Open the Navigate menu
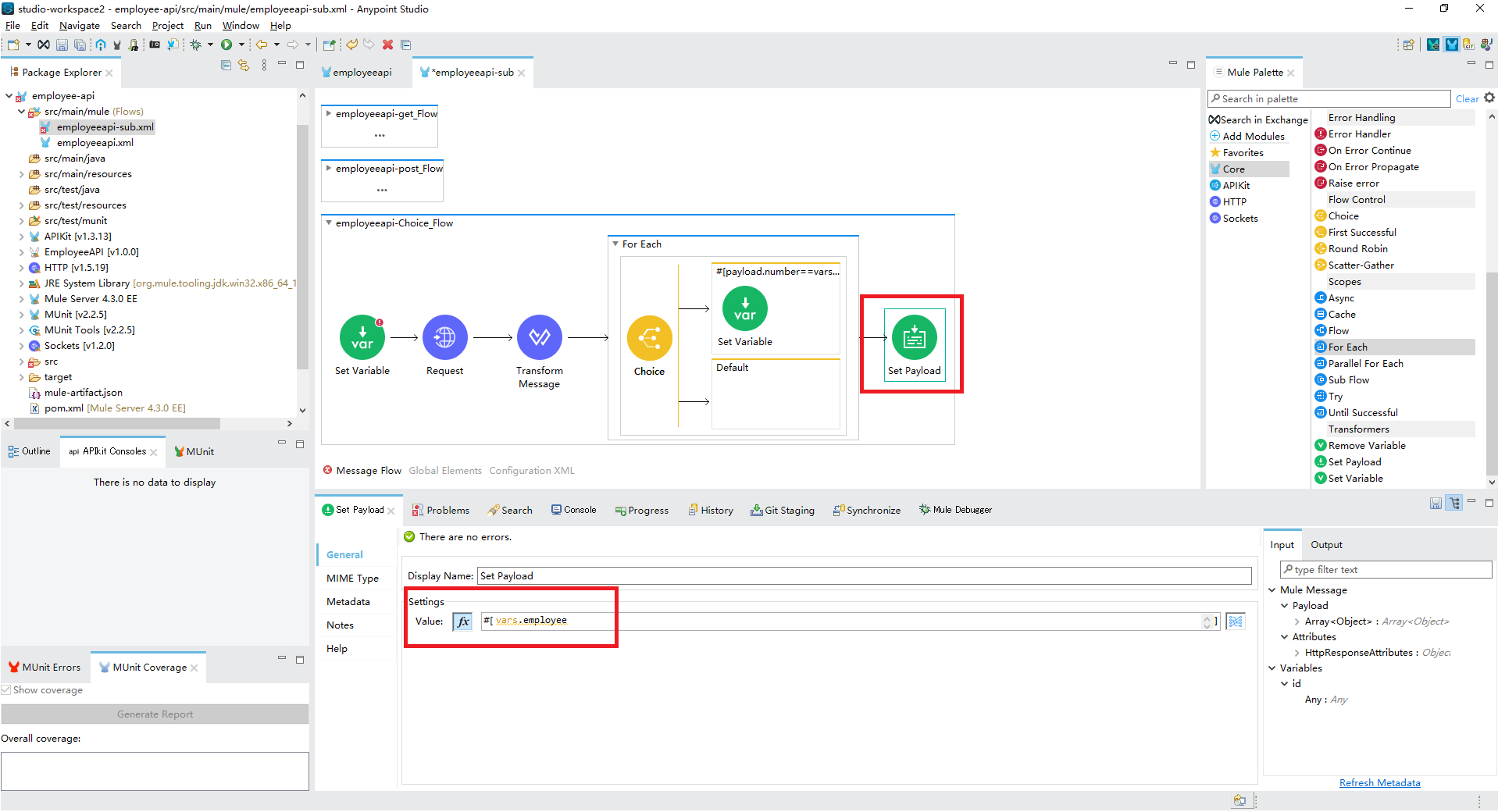The width and height of the screenshot is (1498, 812). click(x=80, y=26)
